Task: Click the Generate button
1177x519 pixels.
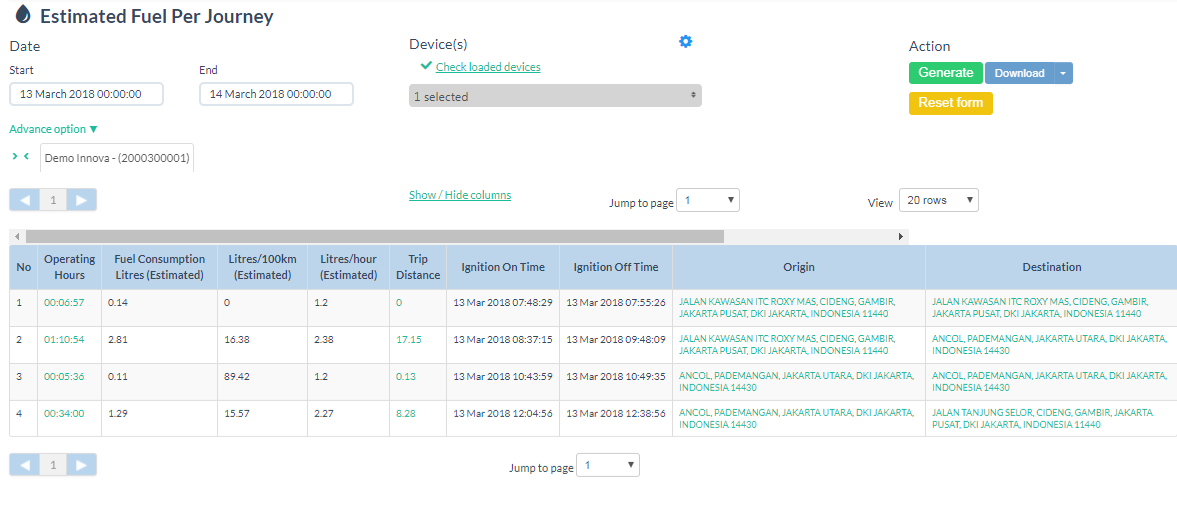Action: tap(945, 73)
